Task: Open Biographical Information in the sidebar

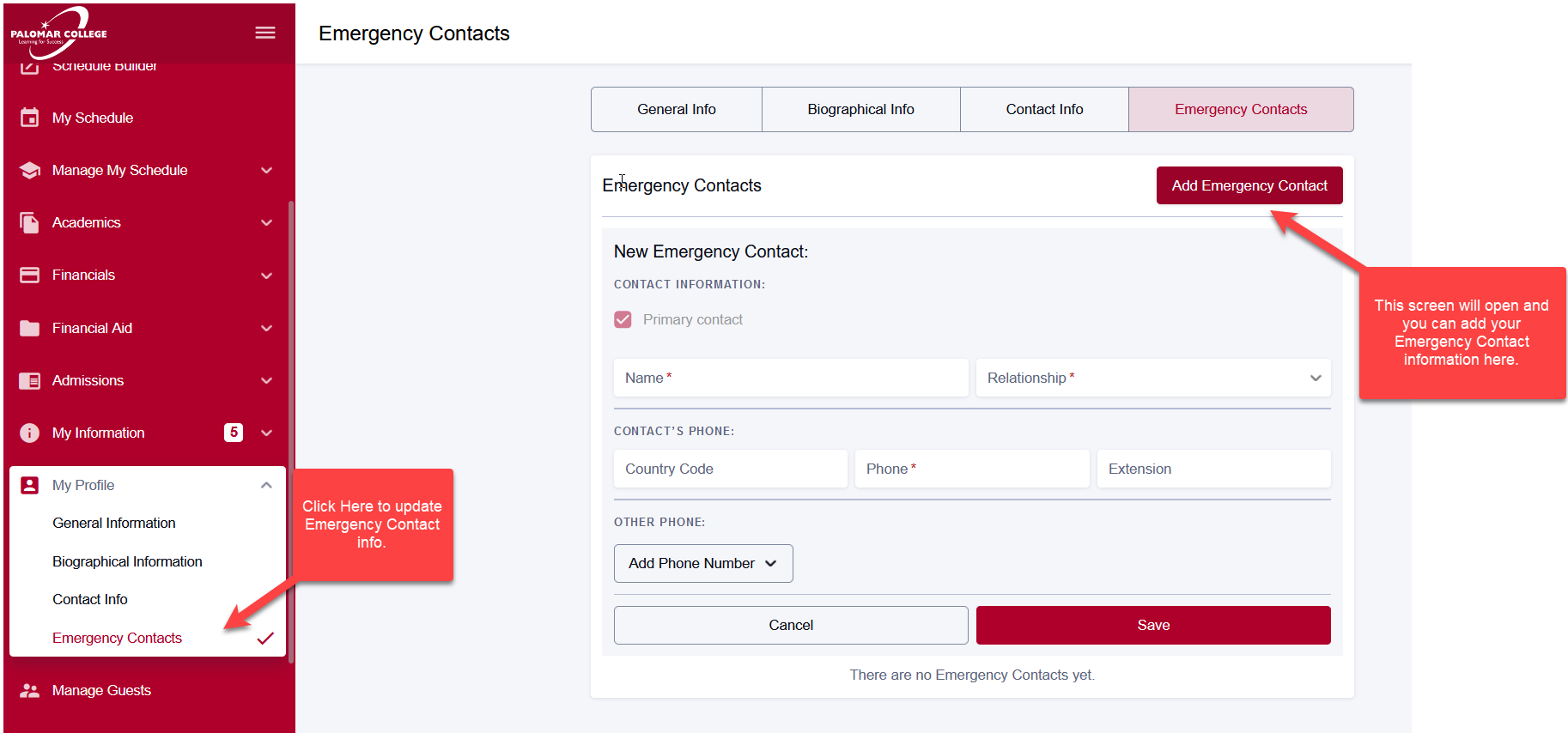Action: click(x=127, y=561)
